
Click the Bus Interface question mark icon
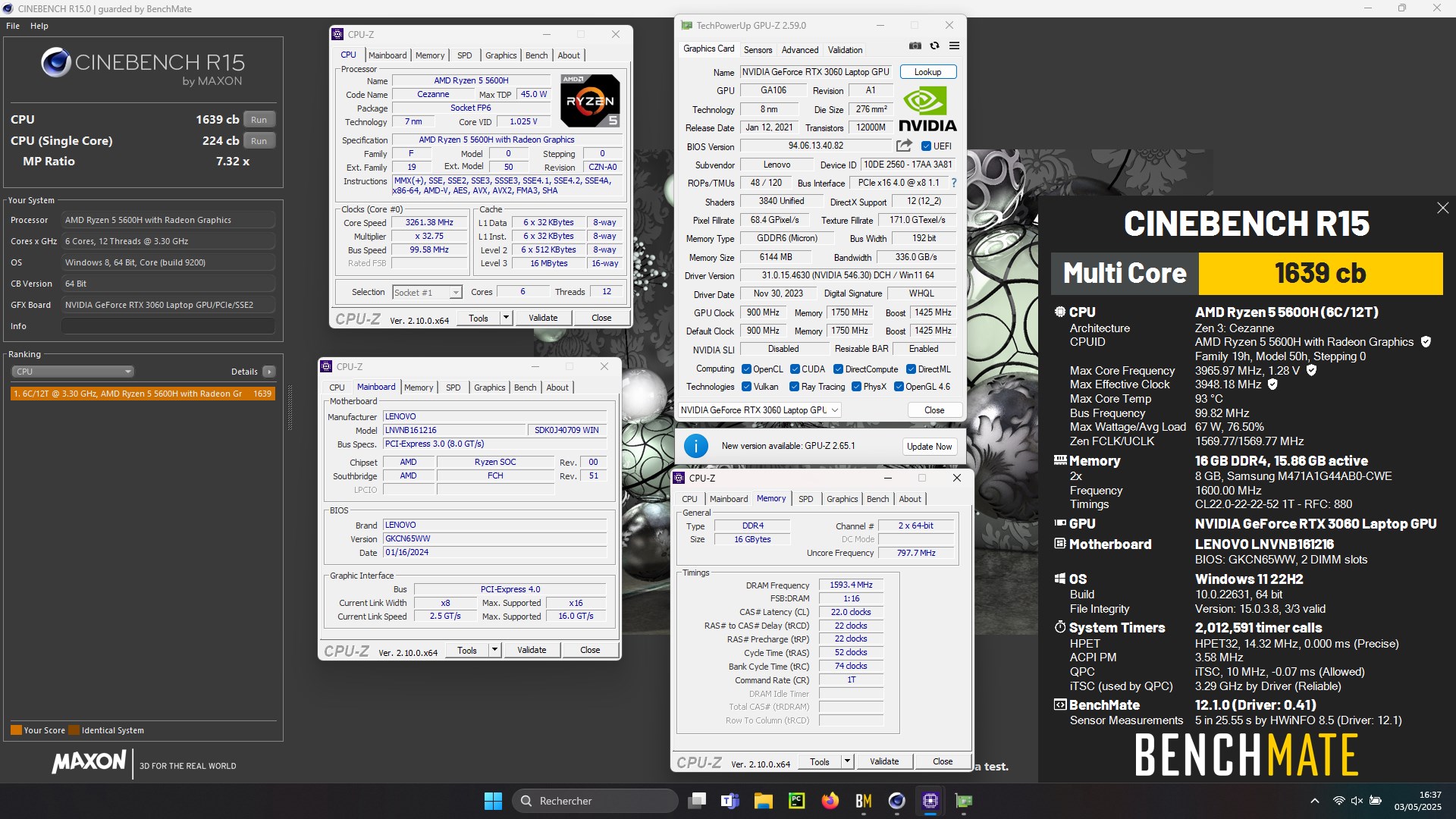tap(953, 183)
